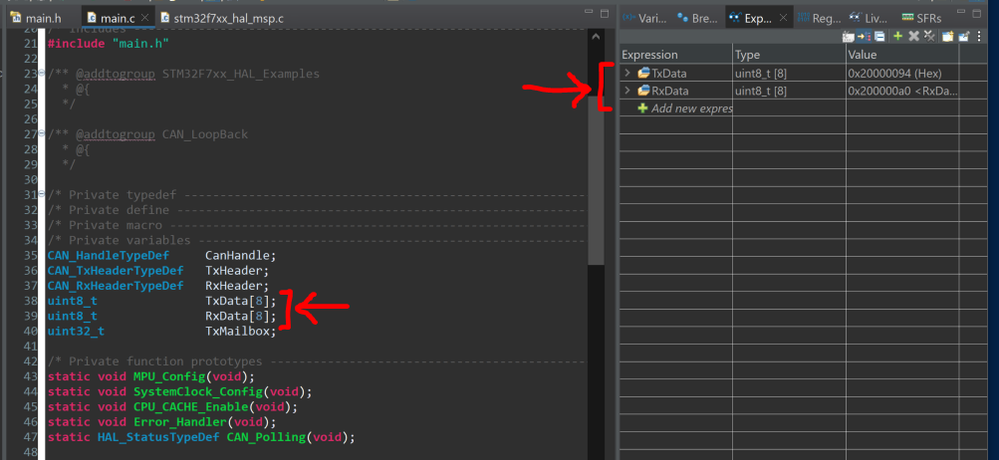The height and width of the screenshot is (460, 999).
Task: Click main.c file icon in editor tab
Action: tap(92, 18)
